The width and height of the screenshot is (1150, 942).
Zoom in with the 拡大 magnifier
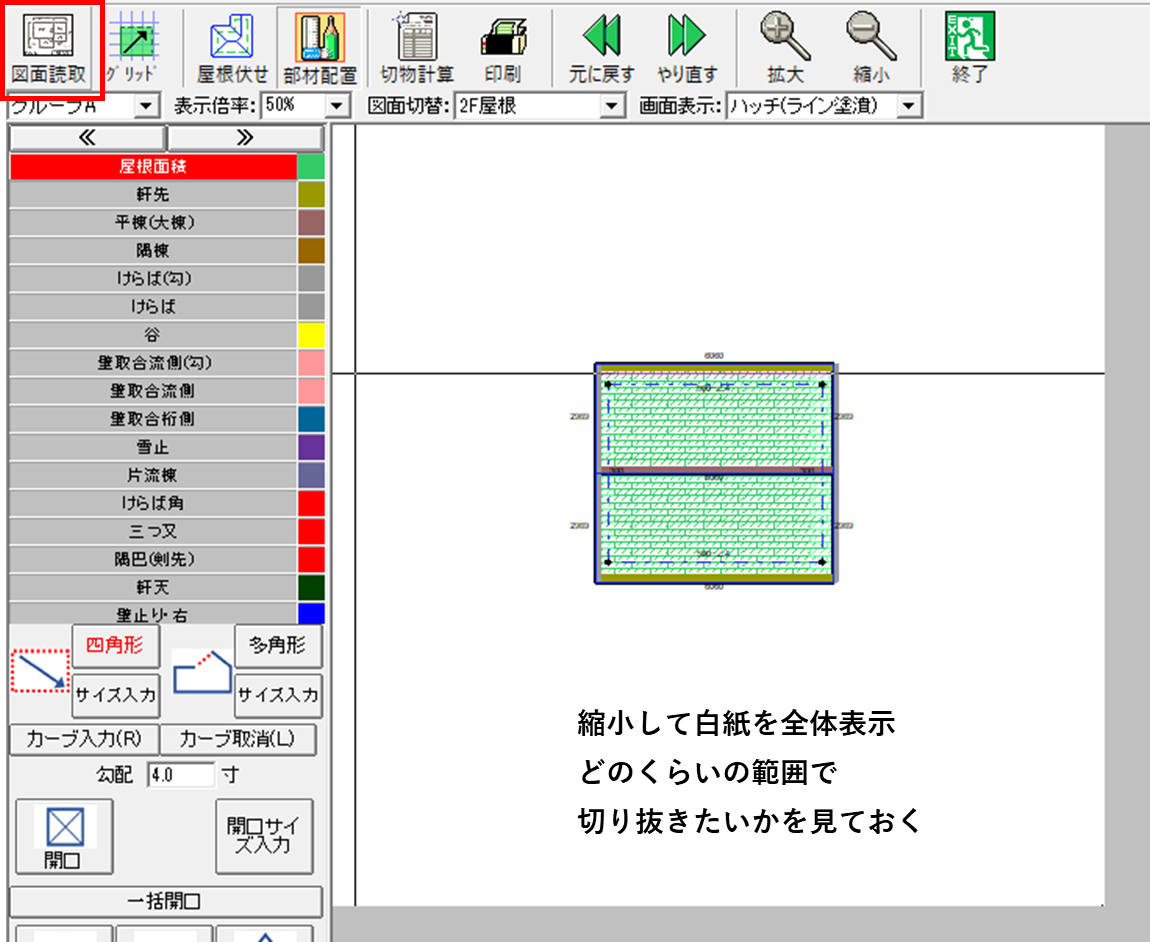783,47
